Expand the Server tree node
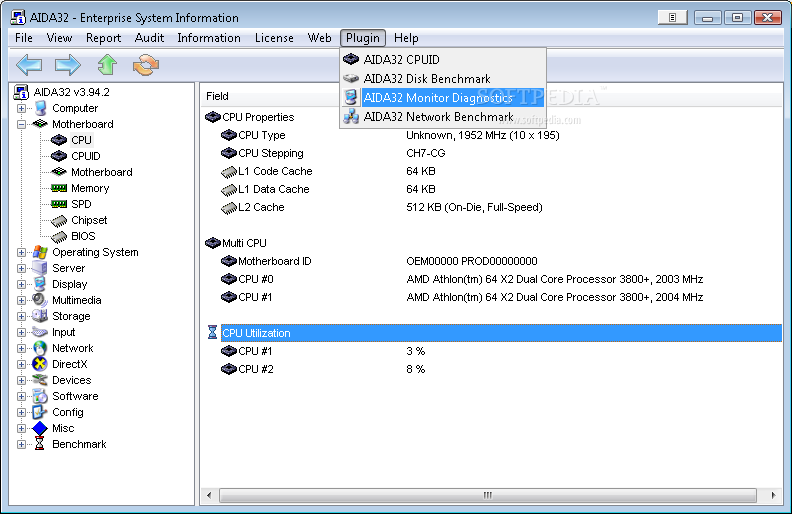Image resolution: width=792 pixels, height=514 pixels. 22,269
